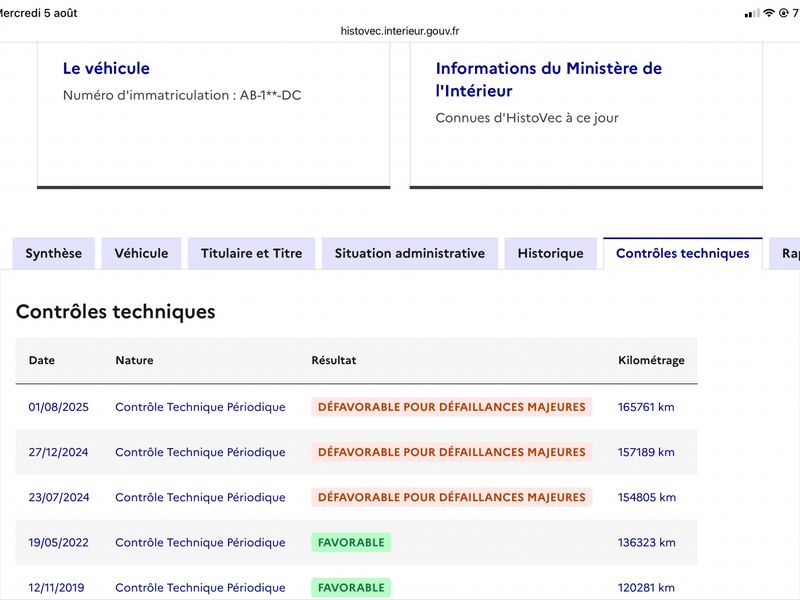Click the FAVORABLE badge for 12/11/2019
Screen dimensions: 800x600
[x=351, y=588]
